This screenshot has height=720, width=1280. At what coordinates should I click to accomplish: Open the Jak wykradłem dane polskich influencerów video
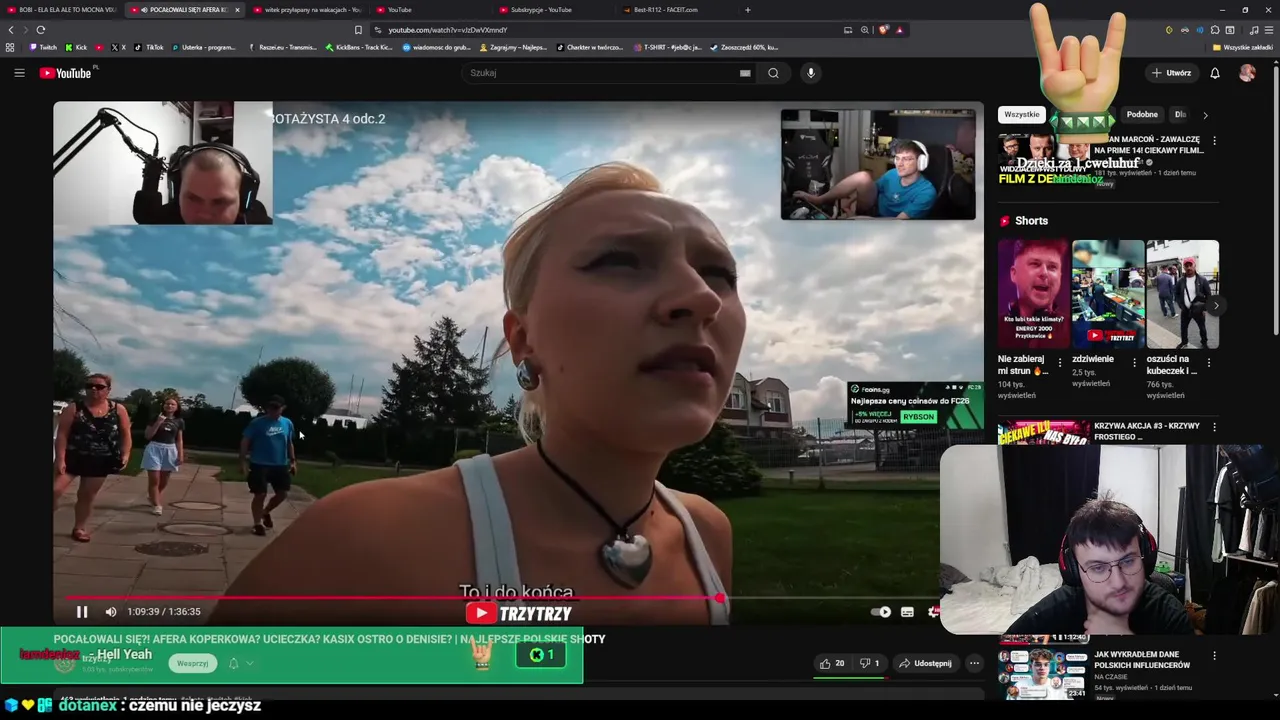[1142, 660]
